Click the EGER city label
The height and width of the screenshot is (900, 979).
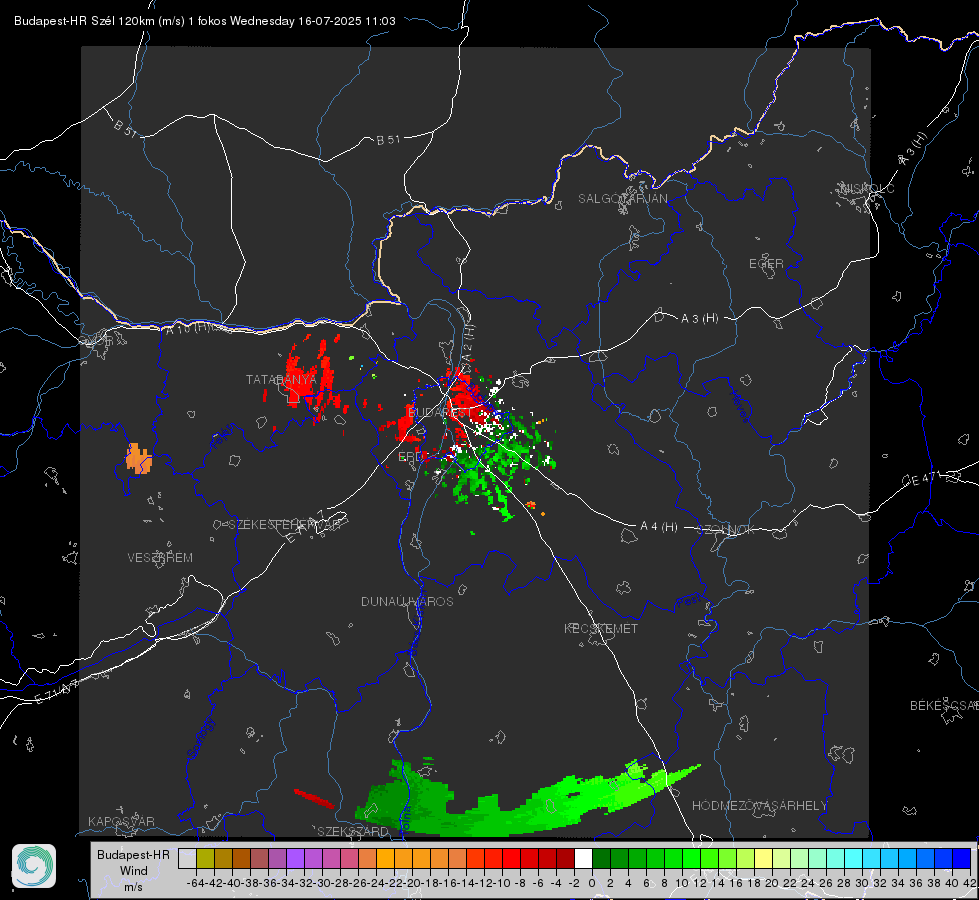[766, 264]
